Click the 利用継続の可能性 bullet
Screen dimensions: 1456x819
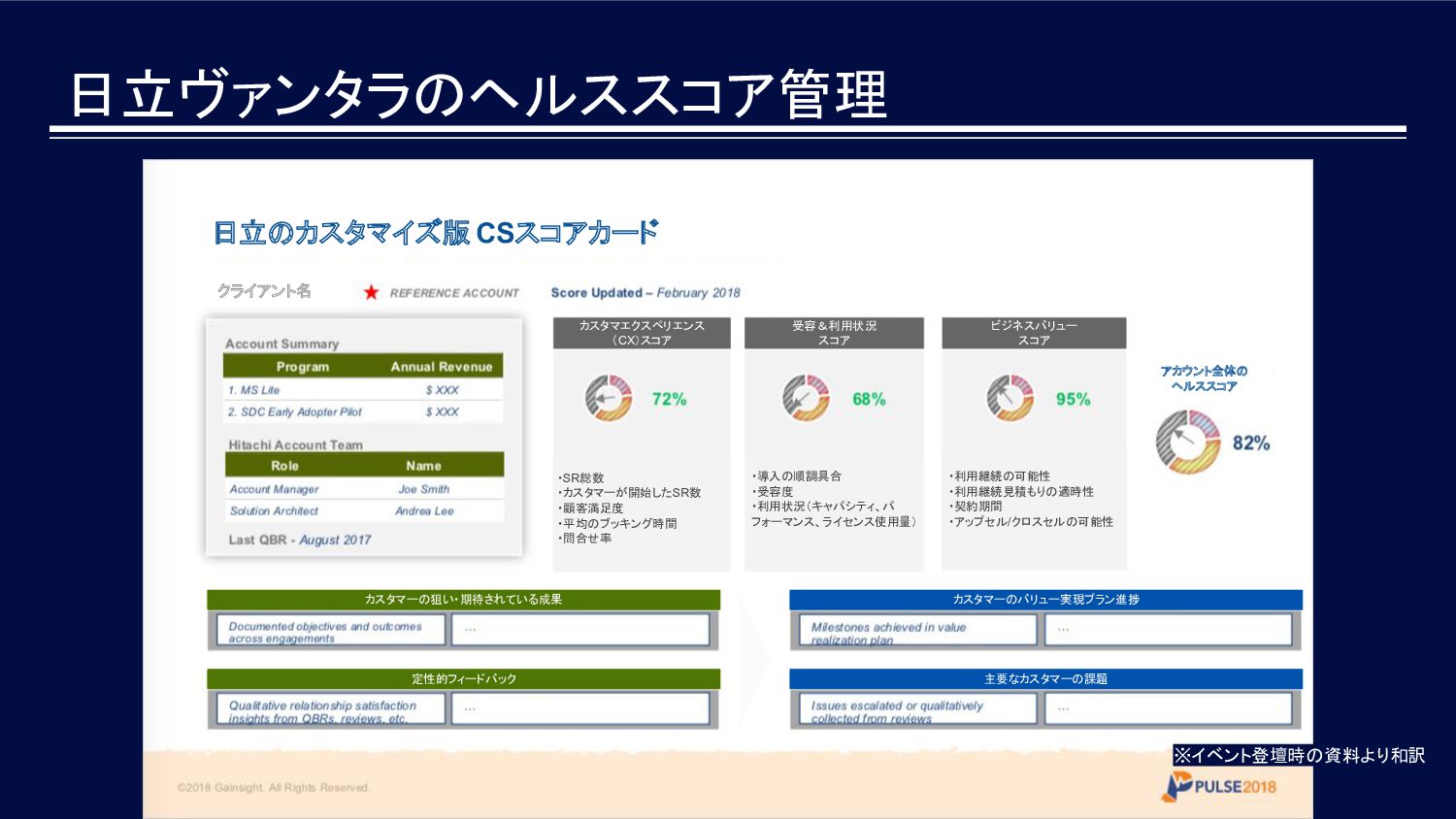coord(1000,476)
